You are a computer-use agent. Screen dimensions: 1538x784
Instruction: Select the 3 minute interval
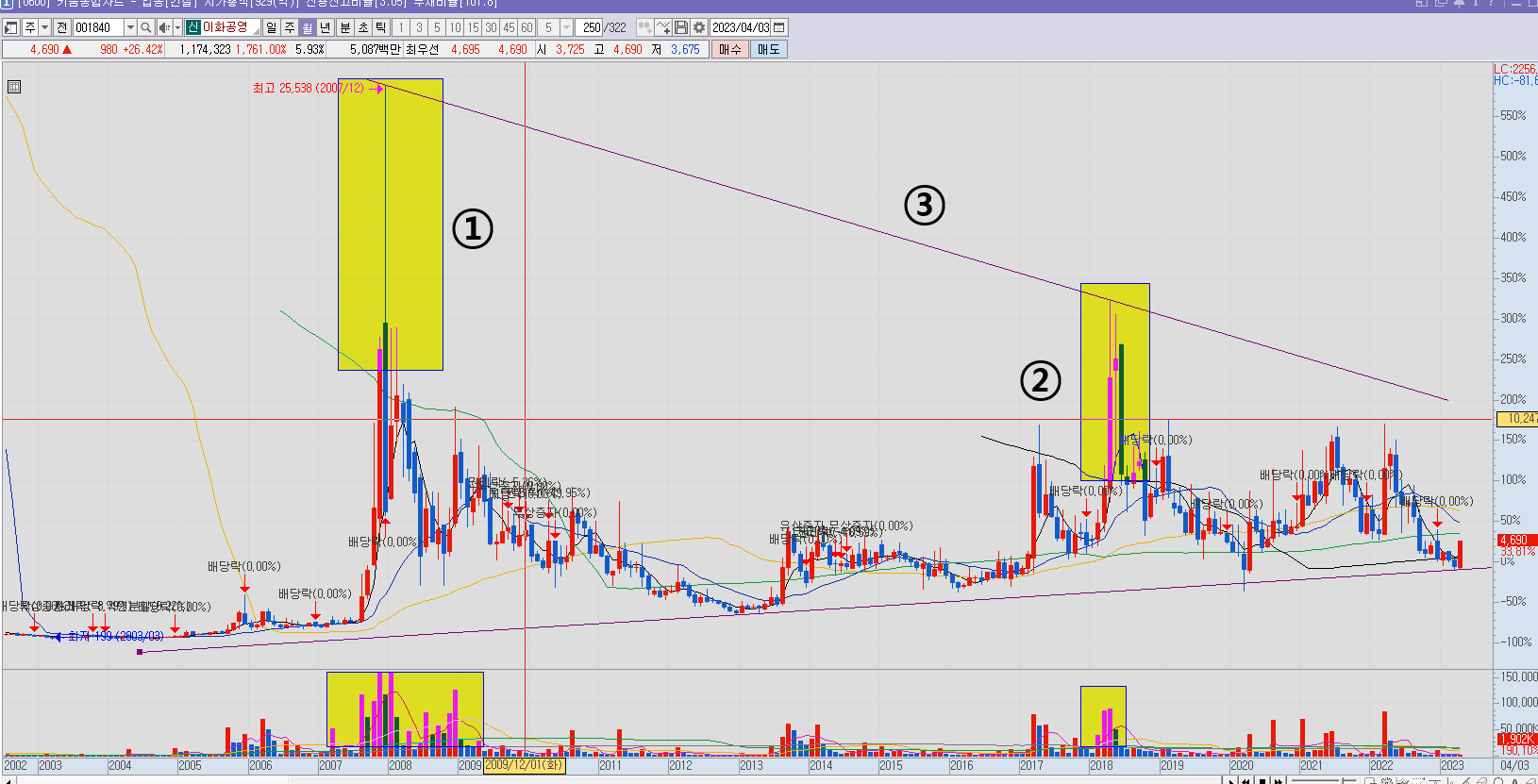(419, 27)
